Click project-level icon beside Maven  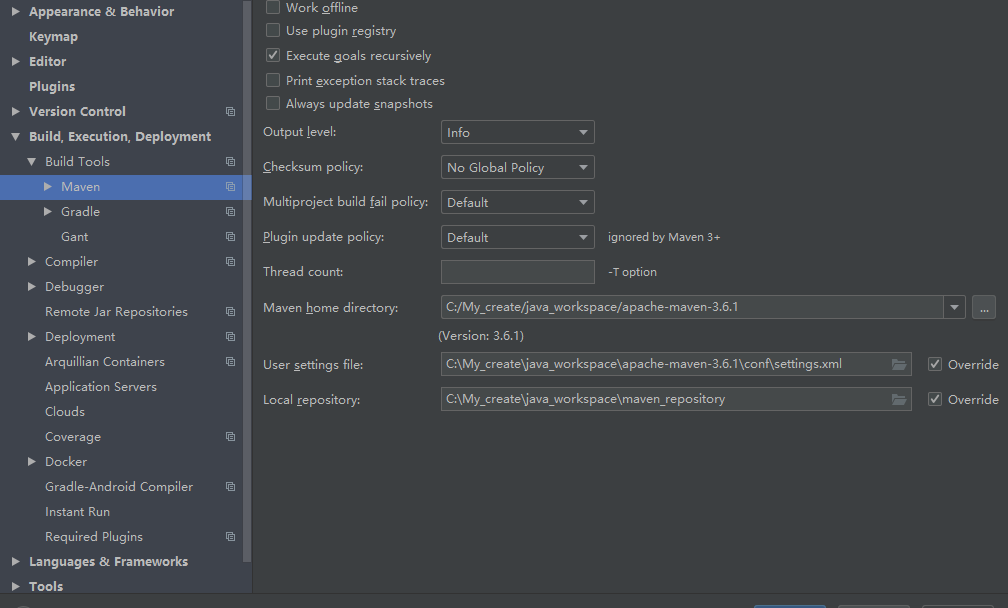tap(230, 187)
